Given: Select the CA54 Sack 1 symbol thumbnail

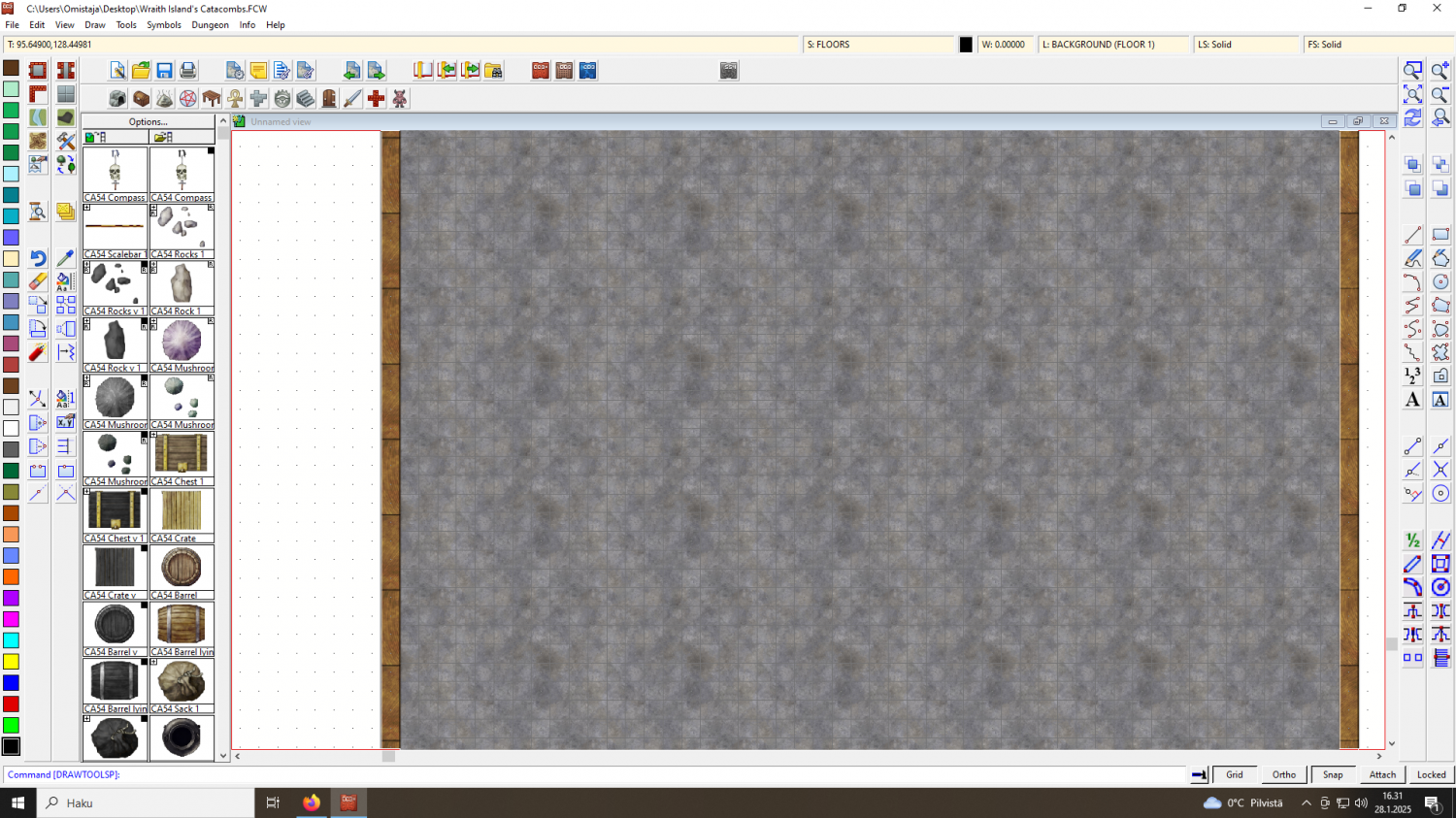Looking at the screenshot, I should coord(182,686).
